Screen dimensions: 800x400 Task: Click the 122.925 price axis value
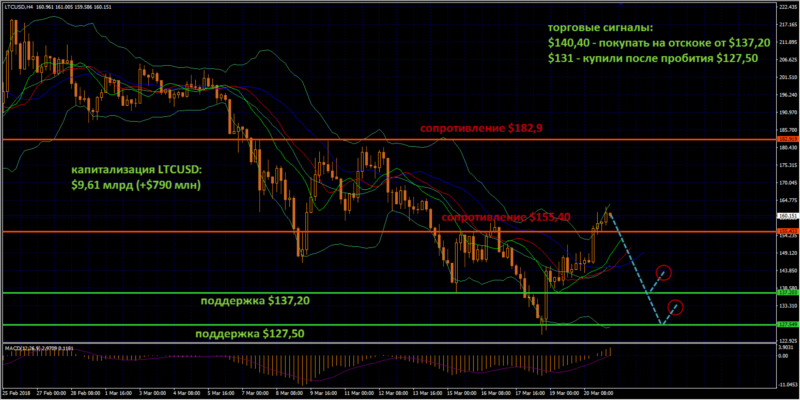(786, 341)
